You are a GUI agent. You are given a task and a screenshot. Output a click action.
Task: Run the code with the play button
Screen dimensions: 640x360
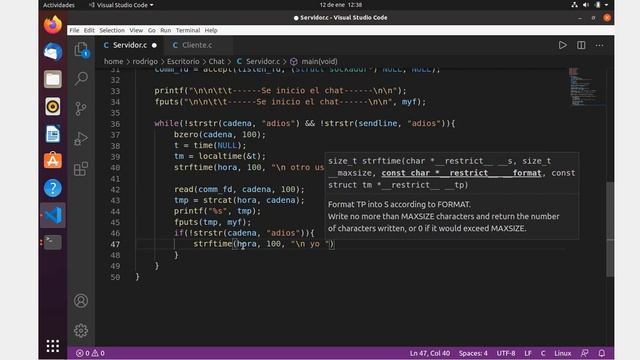coord(562,45)
